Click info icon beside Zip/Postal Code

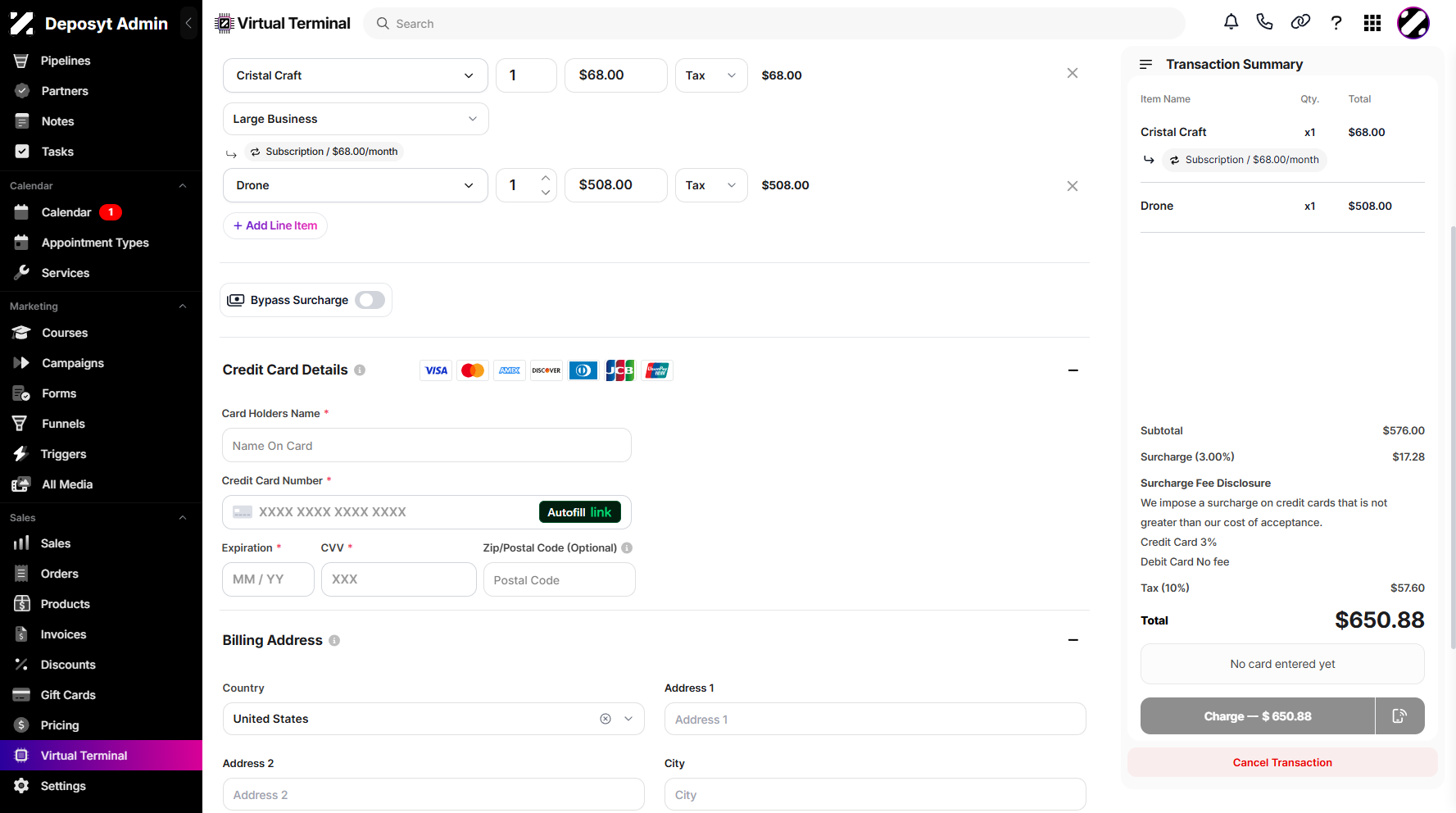627,548
